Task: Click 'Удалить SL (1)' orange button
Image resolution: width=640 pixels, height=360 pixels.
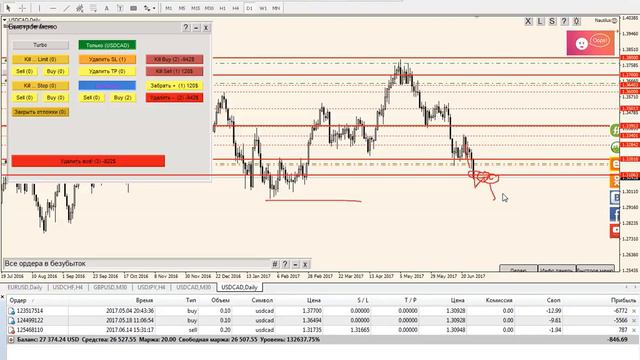Action: [x=107, y=59]
